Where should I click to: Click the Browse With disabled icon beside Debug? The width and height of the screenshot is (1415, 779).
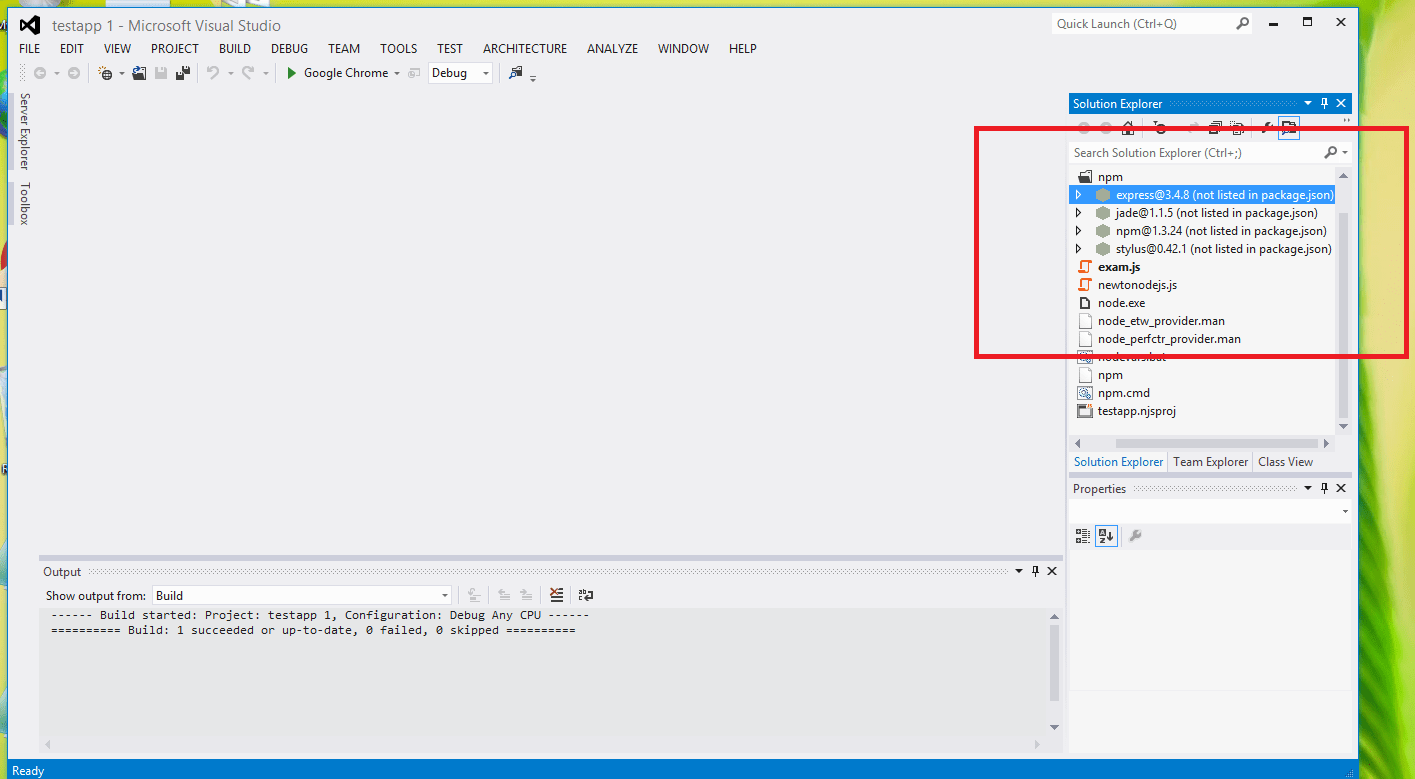point(414,73)
